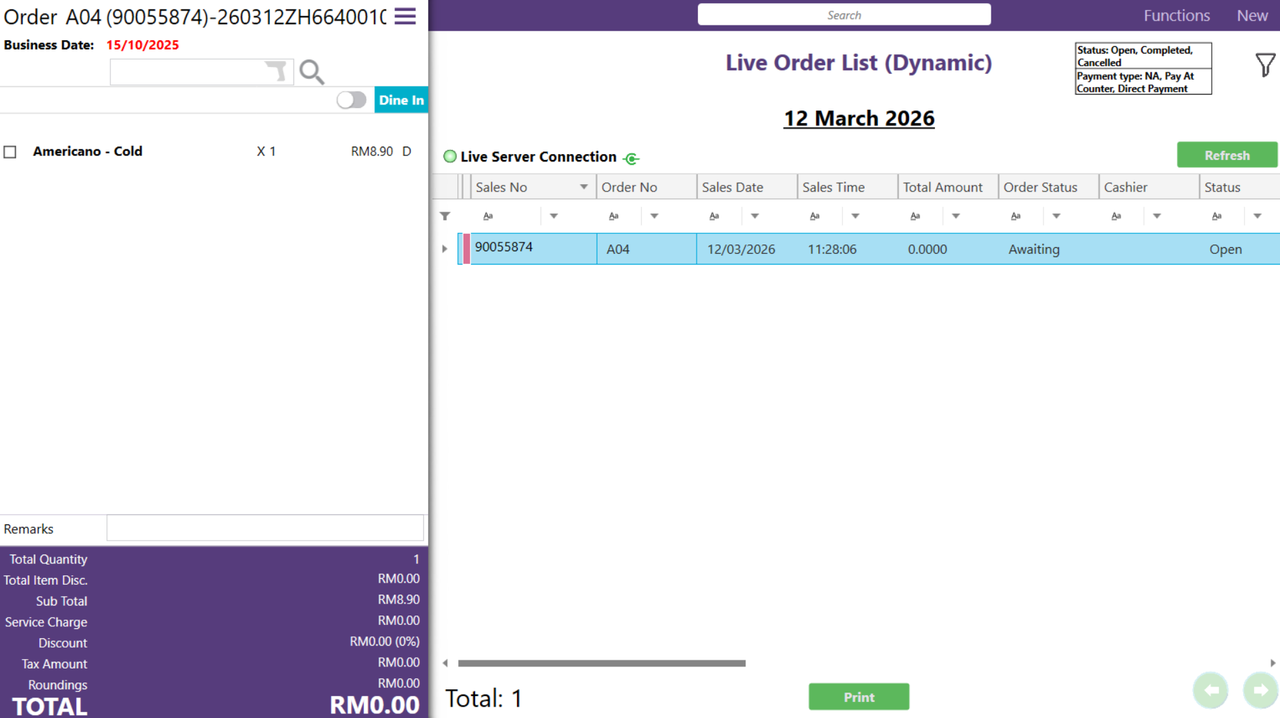Image resolution: width=1280 pixels, height=718 pixels.
Task: Go to previous page with left arrow
Action: pos(1211,690)
